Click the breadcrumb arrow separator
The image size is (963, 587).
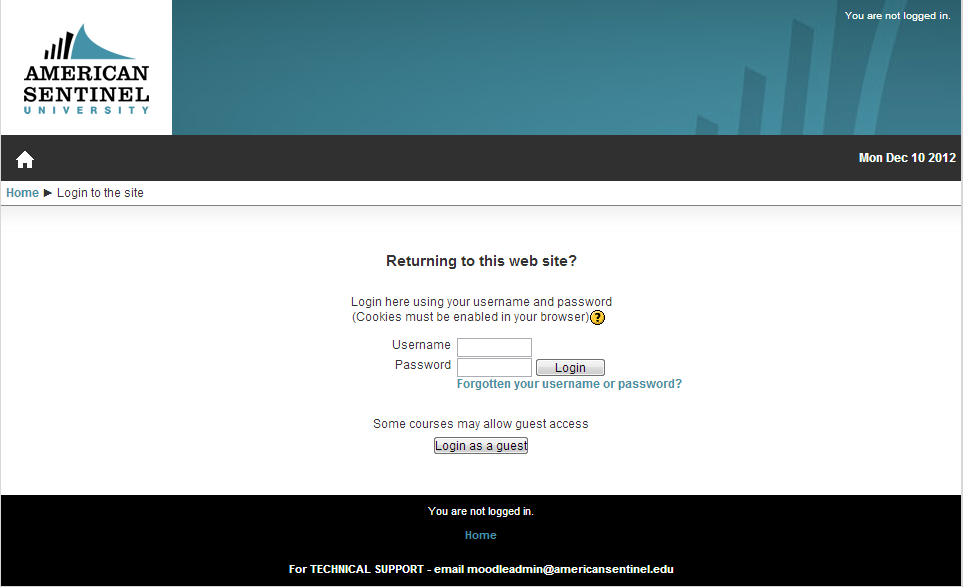(x=48, y=193)
